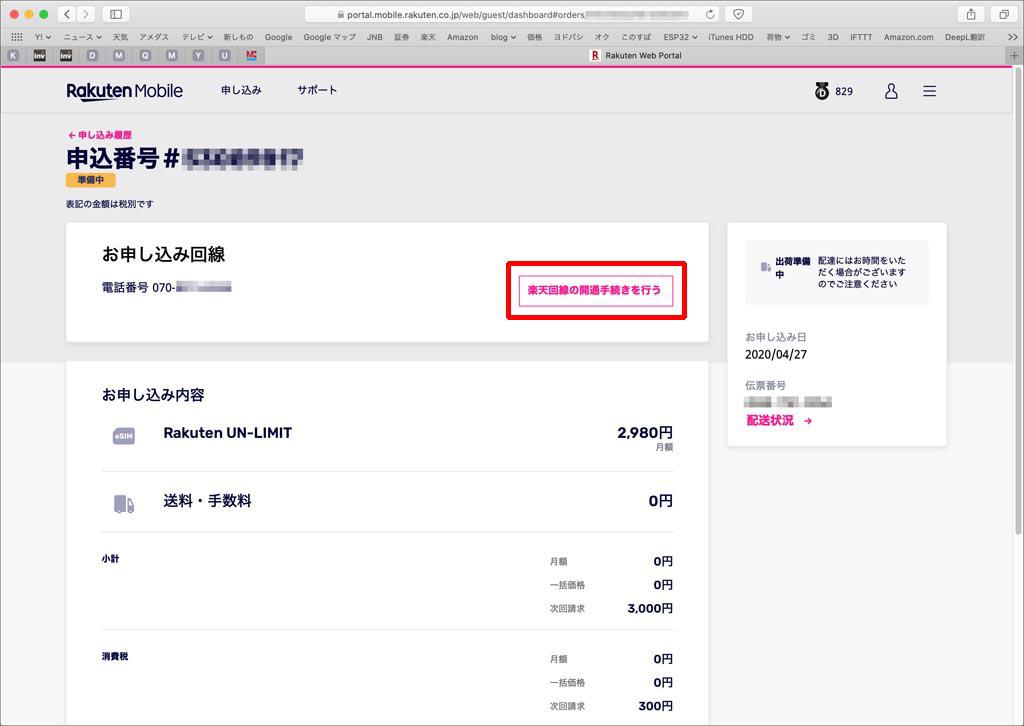The width and height of the screenshot is (1024, 726).
Task: Click the eSIM icon beside Rakuten UN-LIMIT
Action: coord(123,435)
